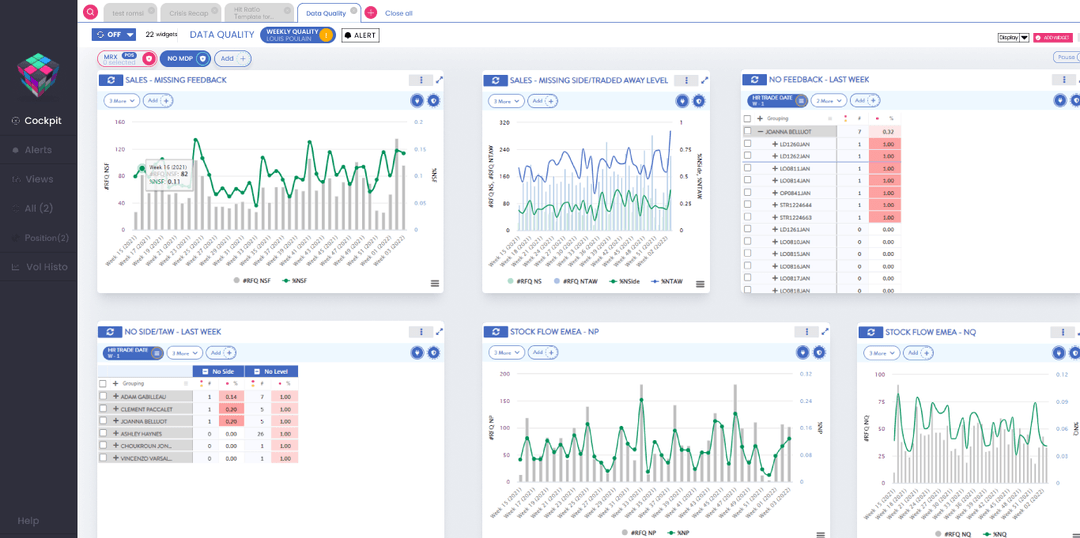Open the pink search icon beside the tabs
Screen dimensions: 1080x538
point(90,12)
